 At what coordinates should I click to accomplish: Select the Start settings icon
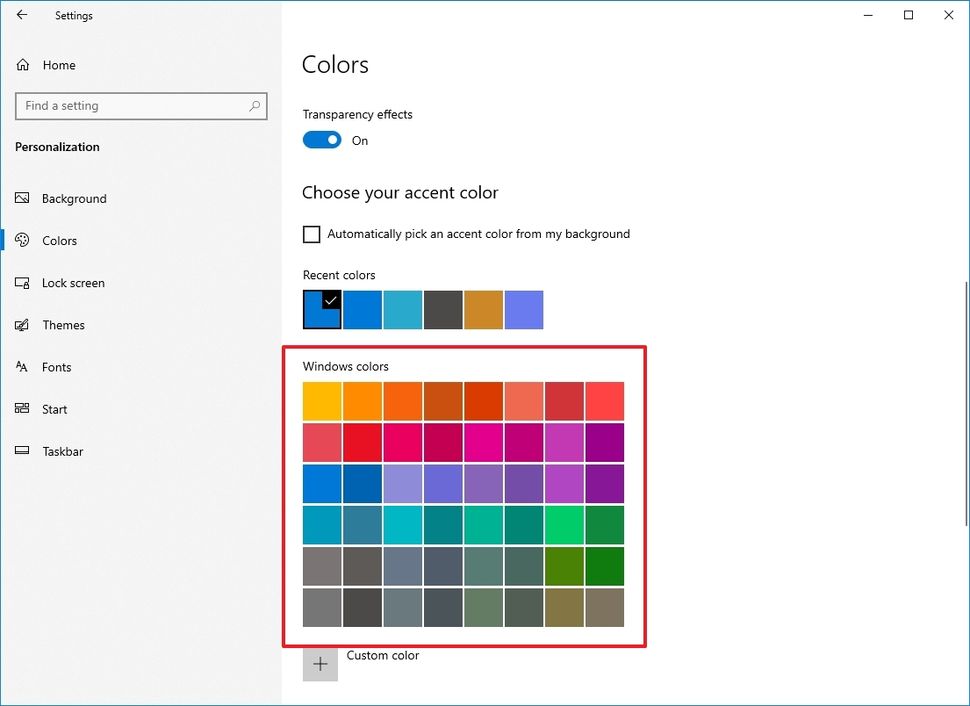23,409
